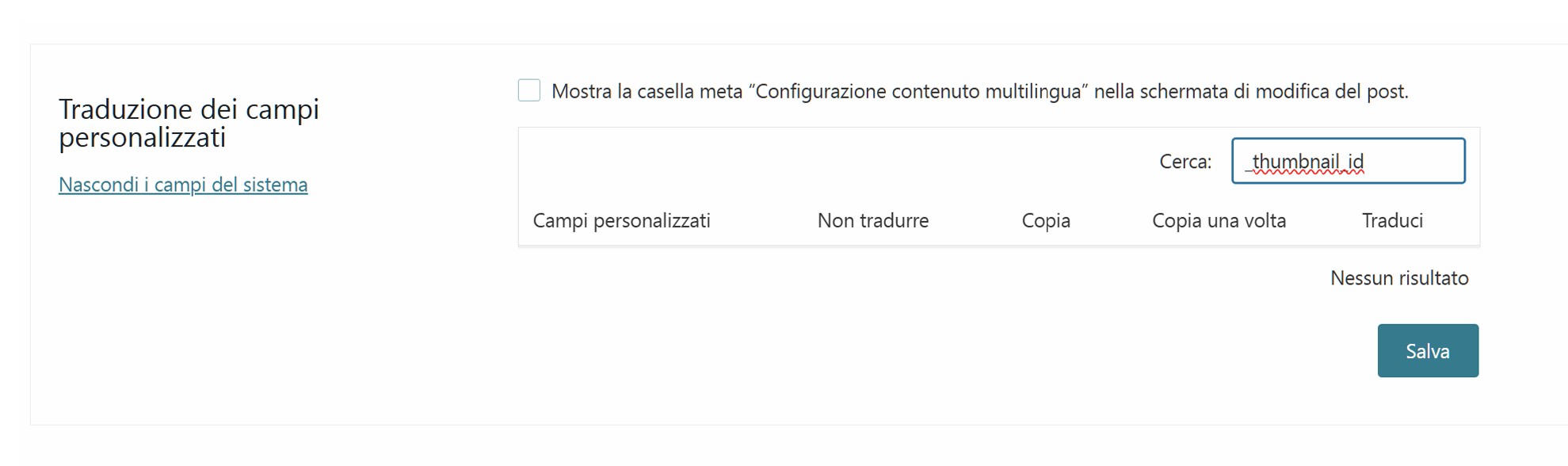This screenshot has height=466, width=1568.
Task: Click the "Nessun risultato" message
Action: 1398,278
